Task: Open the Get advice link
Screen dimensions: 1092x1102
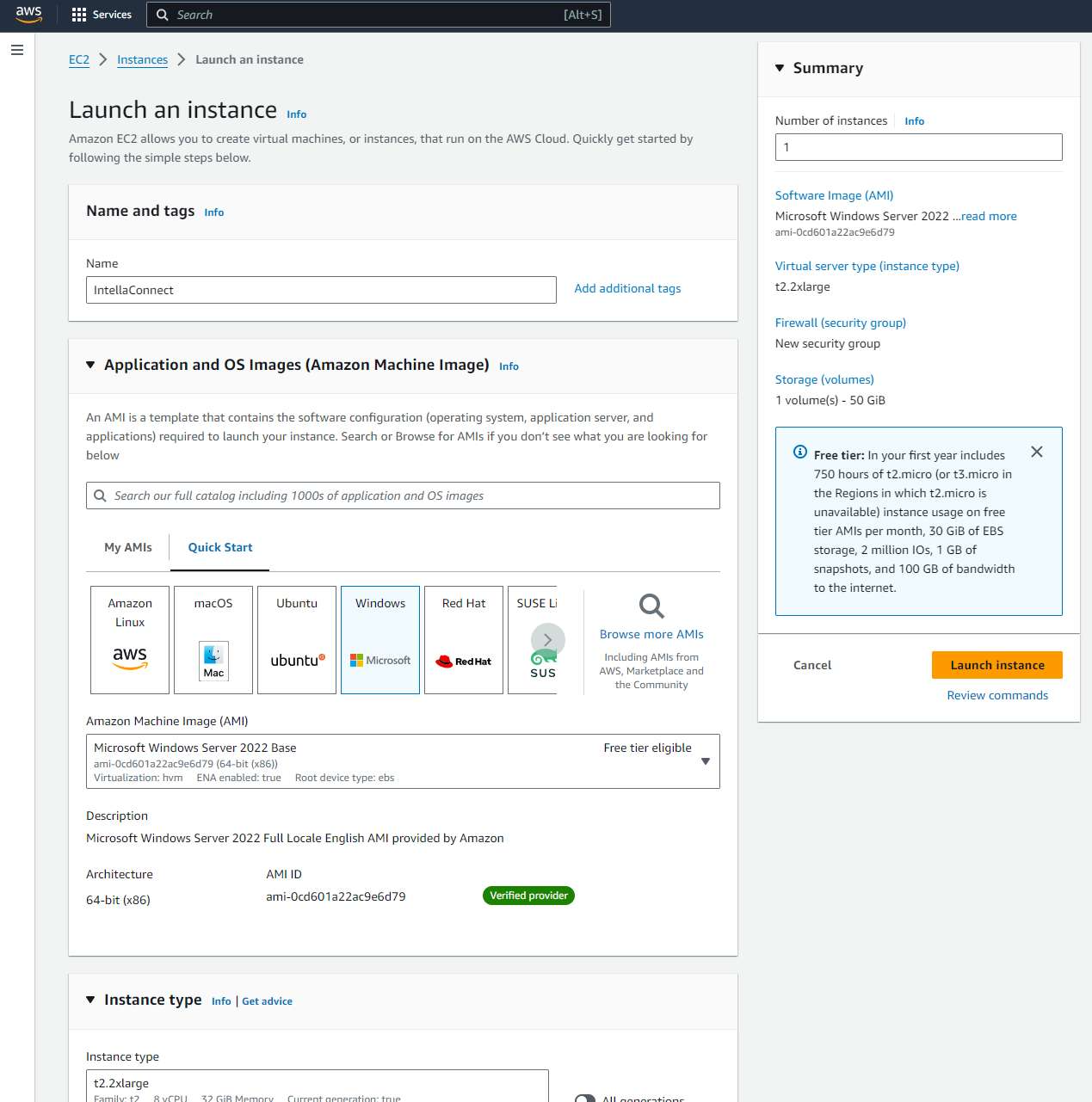Action: (x=268, y=1001)
